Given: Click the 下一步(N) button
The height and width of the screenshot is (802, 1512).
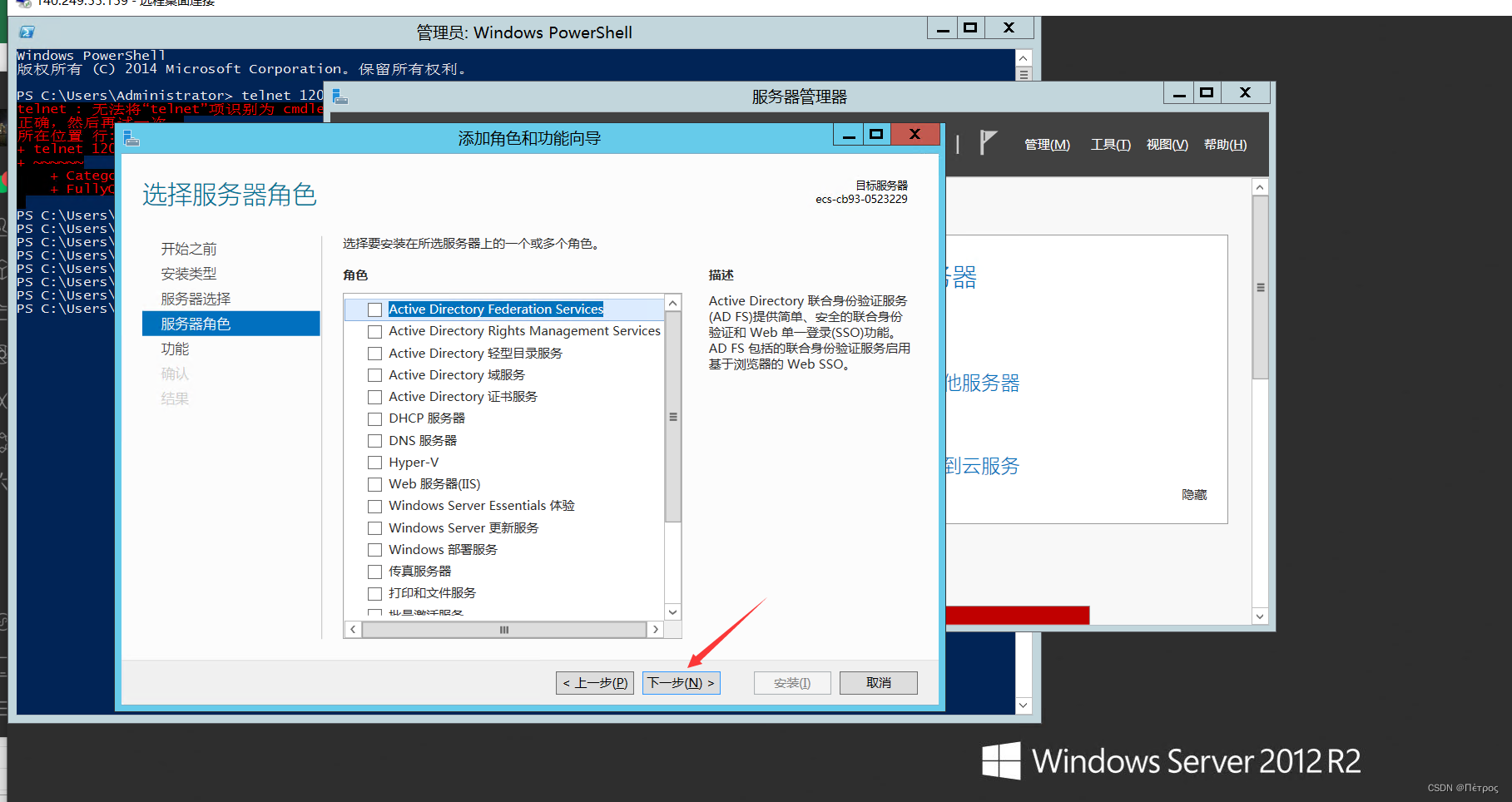Looking at the screenshot, I should (x=681, y=682).
